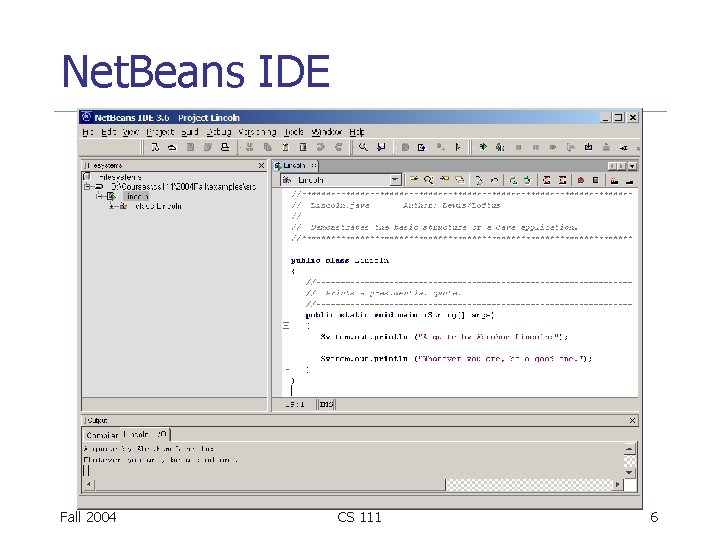Image resolution: width=720 pixels, height=540 pixels.
Task: Open the View menu
Action: 130,132
